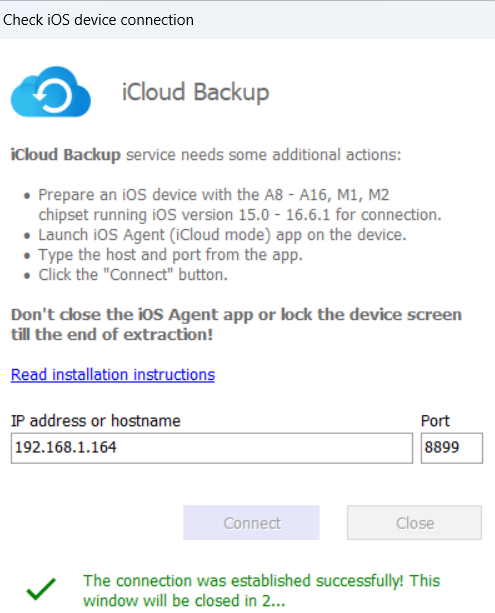Click the bullet mentioning the "Connect" button
Viewport: 495px width, 613px height.
click(x=133, y=275)
